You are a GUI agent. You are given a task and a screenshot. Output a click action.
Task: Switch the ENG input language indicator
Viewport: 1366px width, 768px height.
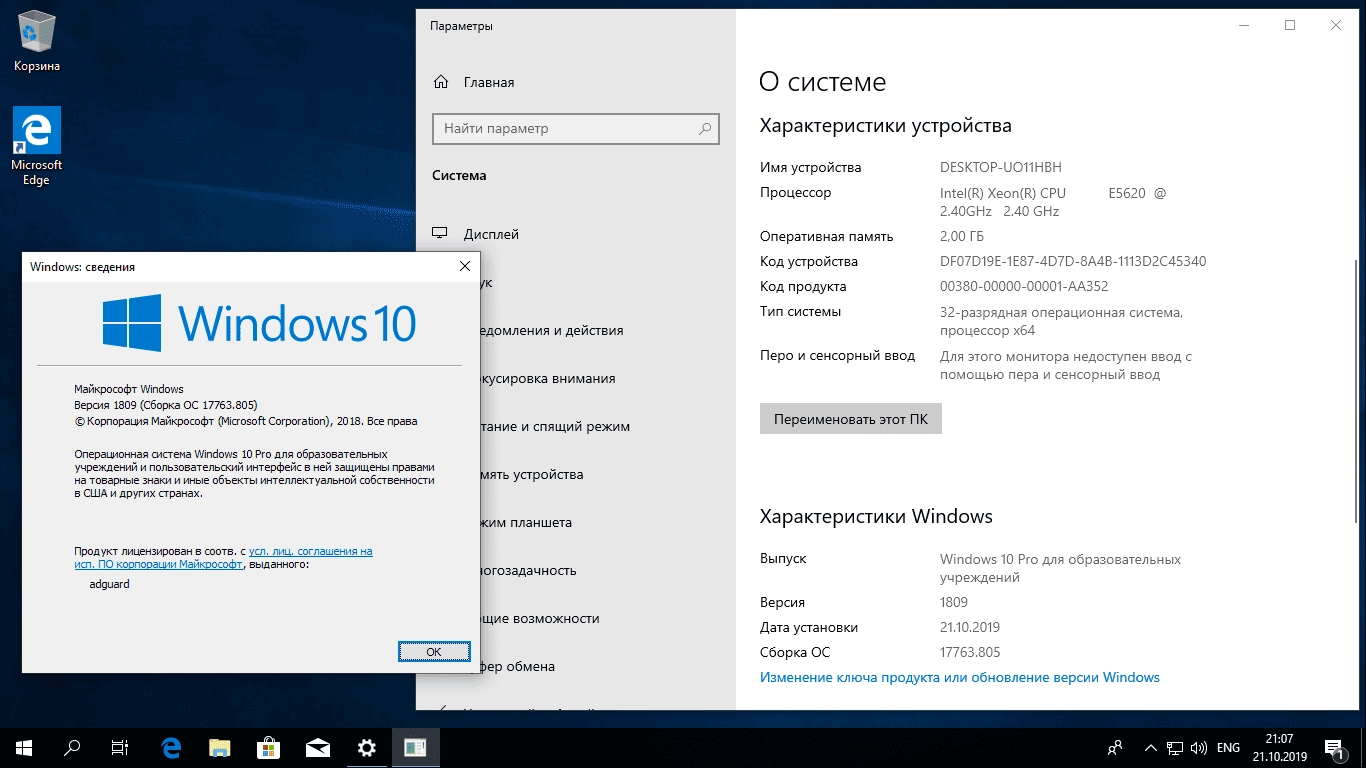1228,747
